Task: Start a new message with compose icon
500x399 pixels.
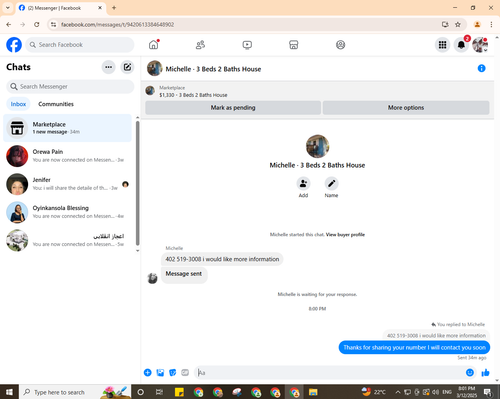Action: click(x=127, y=67)
